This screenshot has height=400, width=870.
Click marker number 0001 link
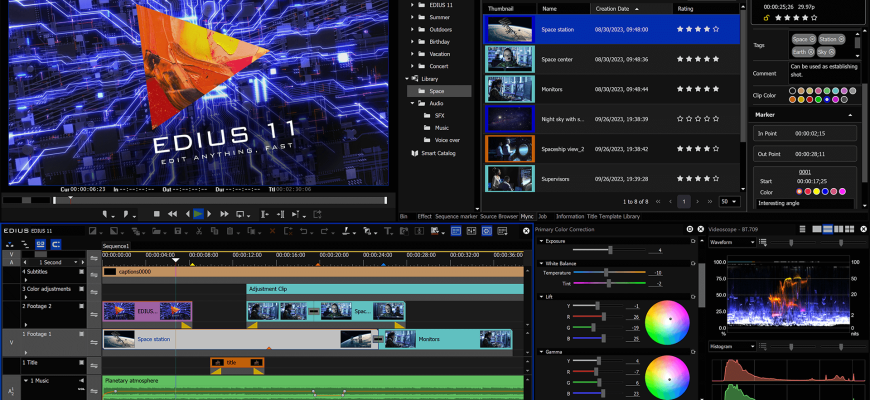[x=805, y=172]
